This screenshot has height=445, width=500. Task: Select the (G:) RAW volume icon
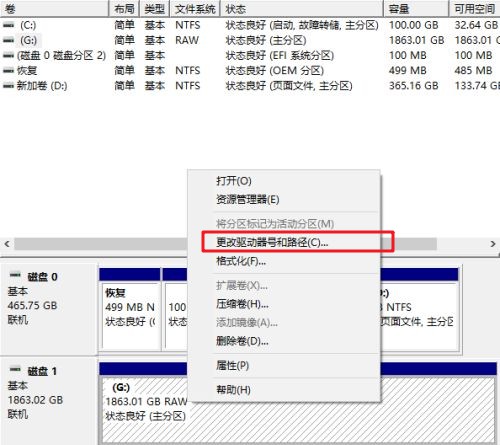click(x=9, y=40)
